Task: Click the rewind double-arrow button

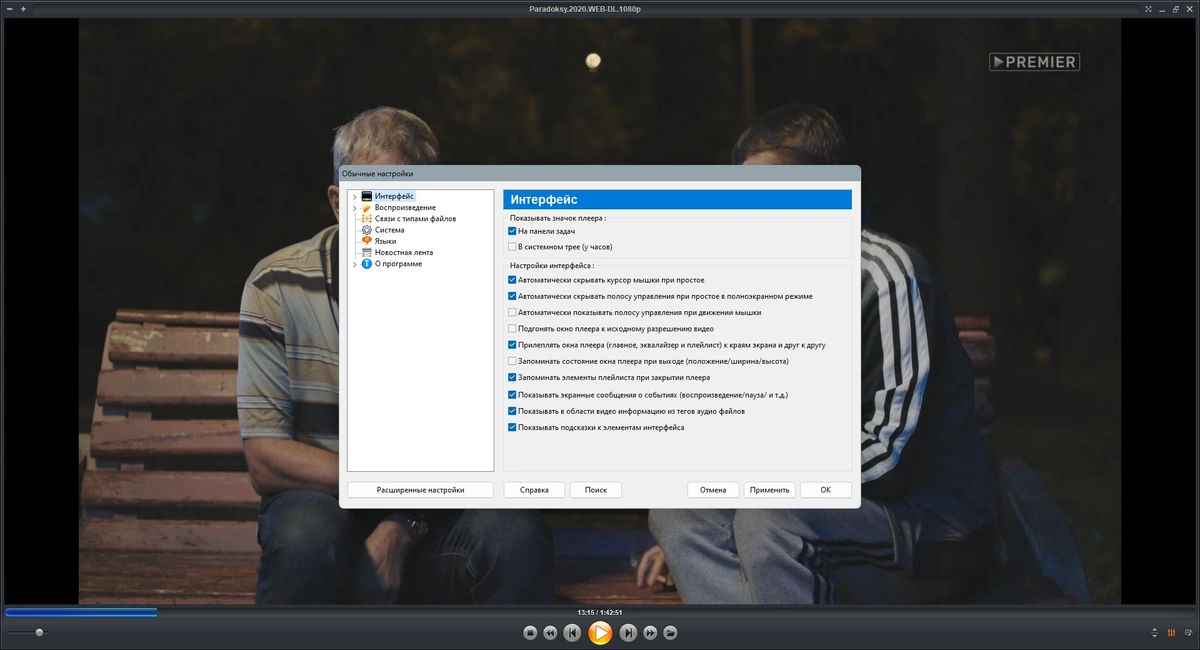Action: tap(550, 633)
